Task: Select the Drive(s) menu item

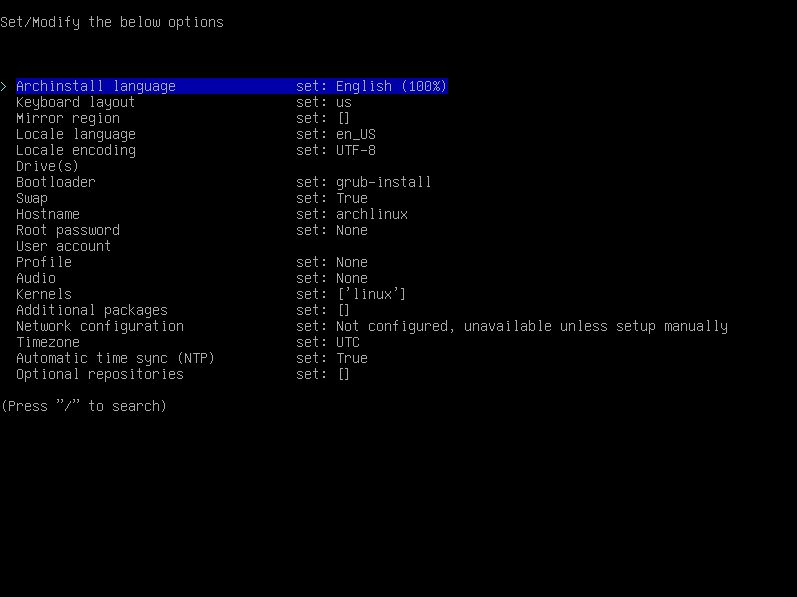Action: pyautogui.click(x=47, y=166)
